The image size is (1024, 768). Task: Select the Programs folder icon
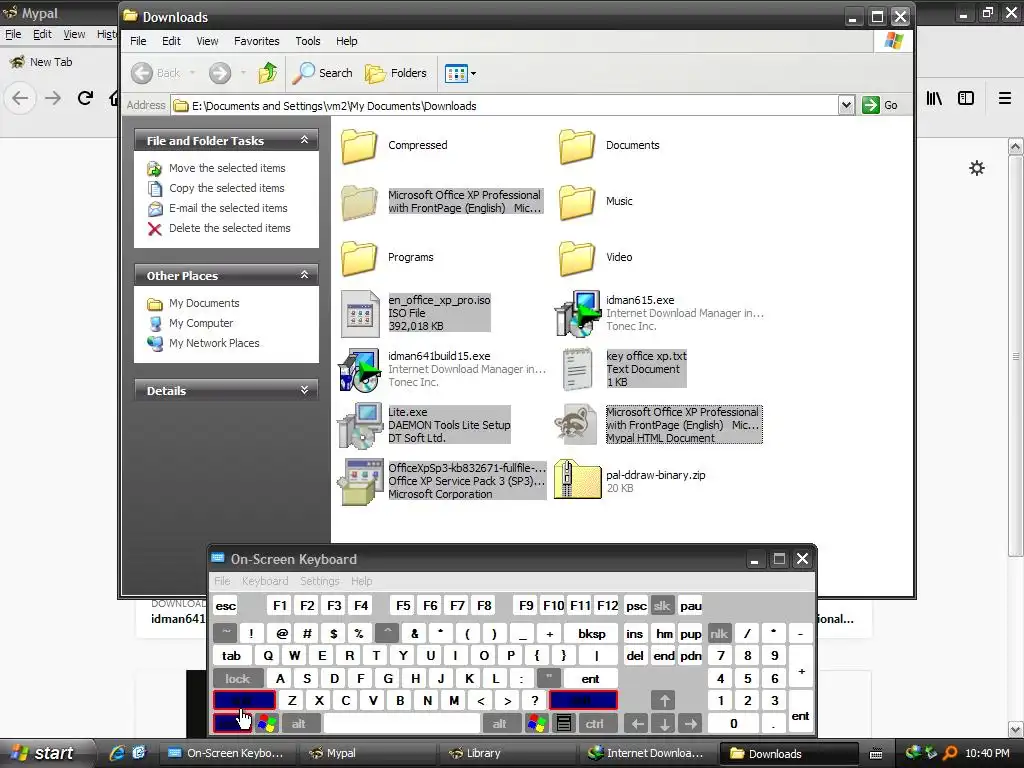point(359,258)
